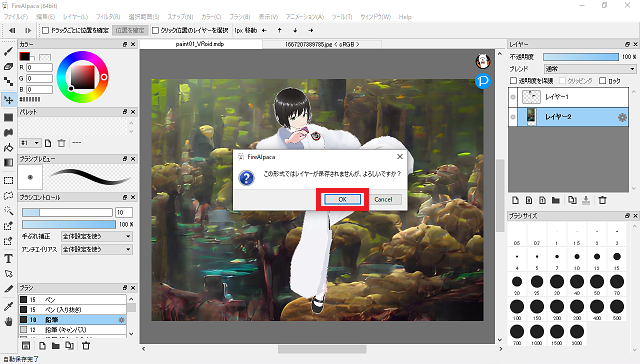The width and height of the screenshot is (640, 364).
Task: Select the Dot tool
Action: tap(8, 82)
